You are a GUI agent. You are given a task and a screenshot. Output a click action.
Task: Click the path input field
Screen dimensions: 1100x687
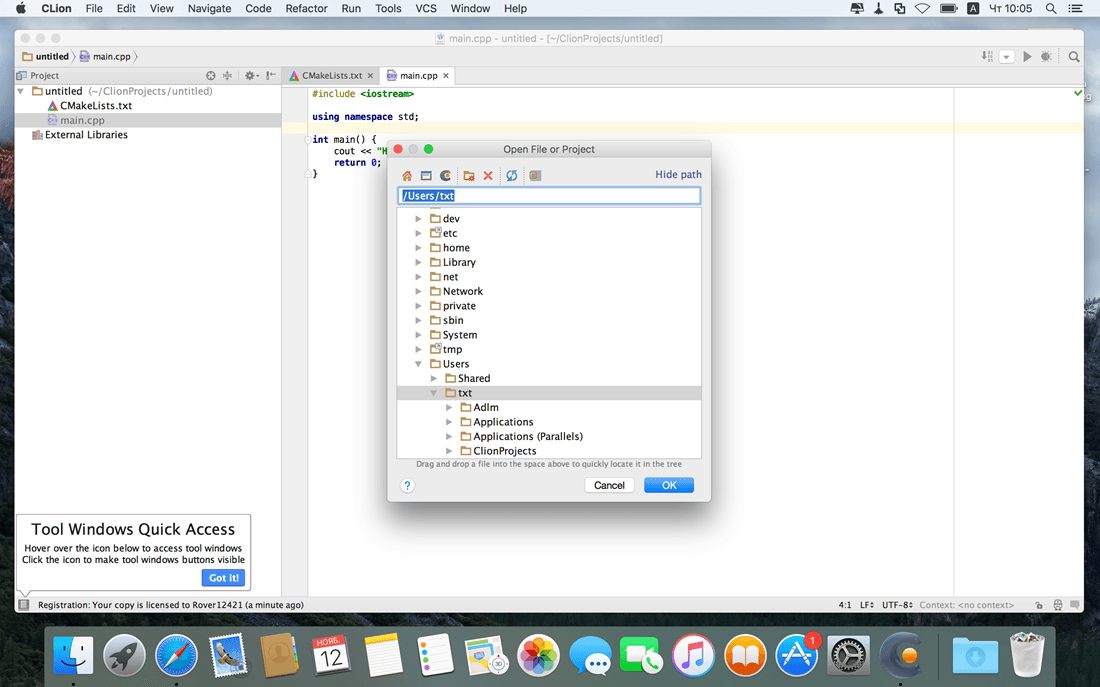click(549, 196)
